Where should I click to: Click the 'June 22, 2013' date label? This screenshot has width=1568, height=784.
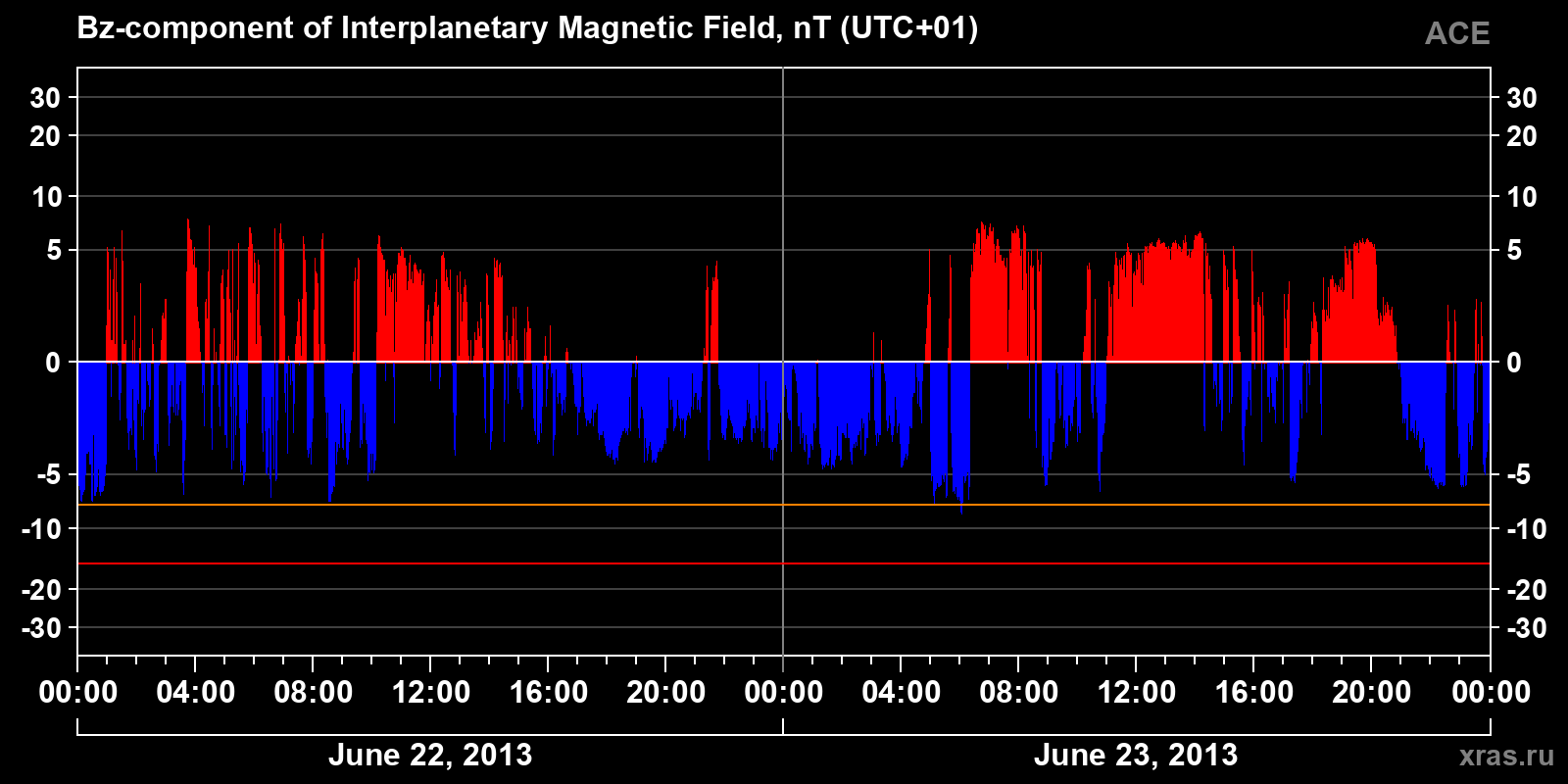coord(430,755)
